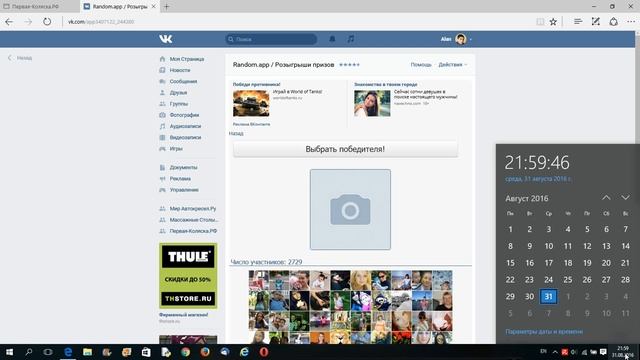Image resolution: width=640 pixels, height=360 pixels.
Task: Close the Random.app browser tab
Action: pos(153,7)
